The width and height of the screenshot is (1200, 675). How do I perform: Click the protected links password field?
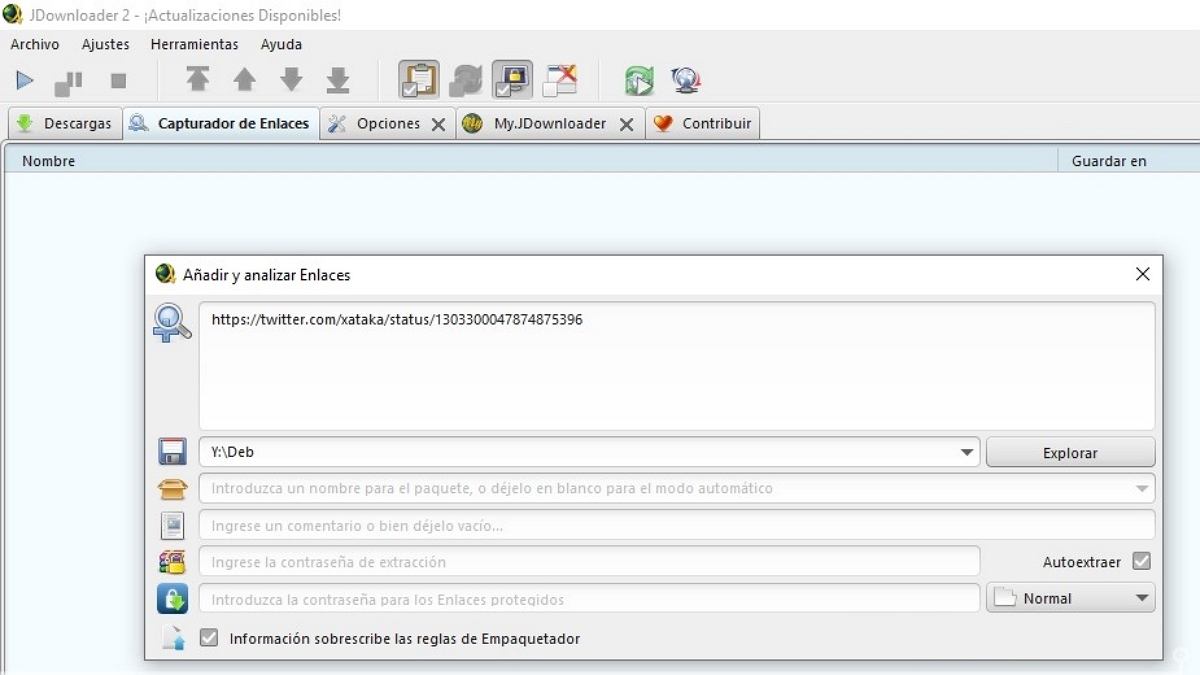[589, 599]
